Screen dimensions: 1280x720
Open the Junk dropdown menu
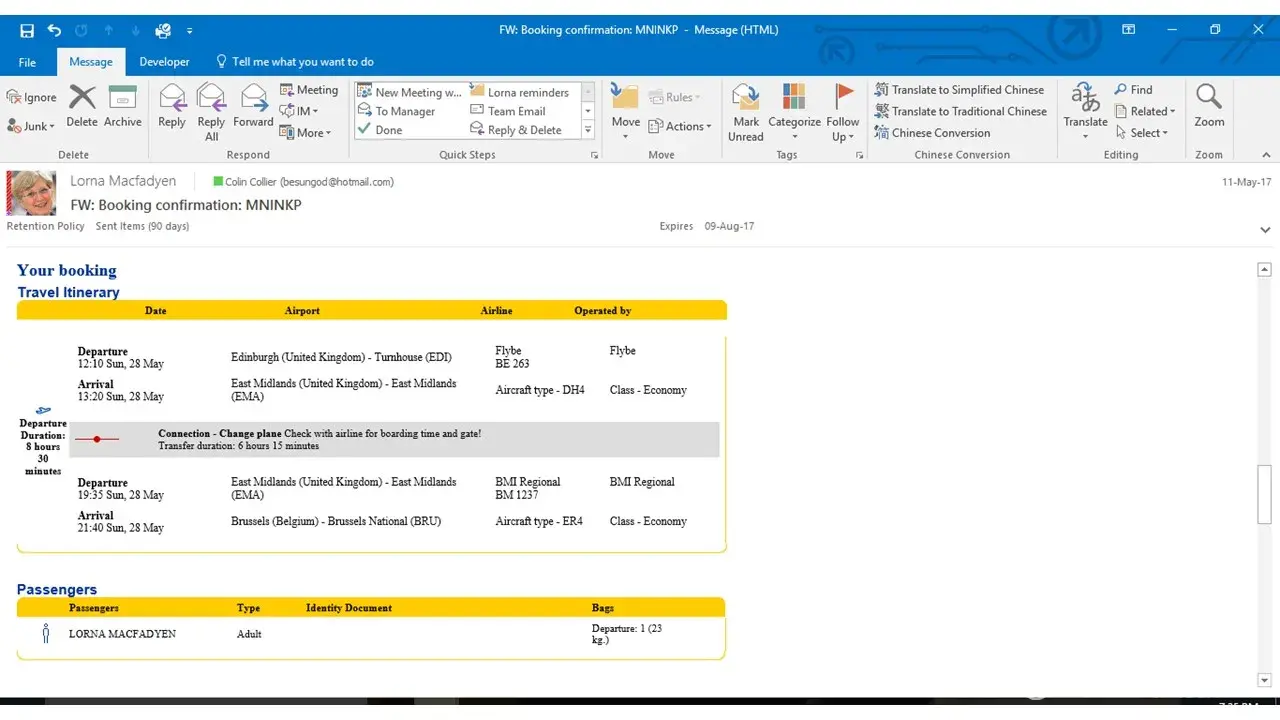[x=31, y=126]
